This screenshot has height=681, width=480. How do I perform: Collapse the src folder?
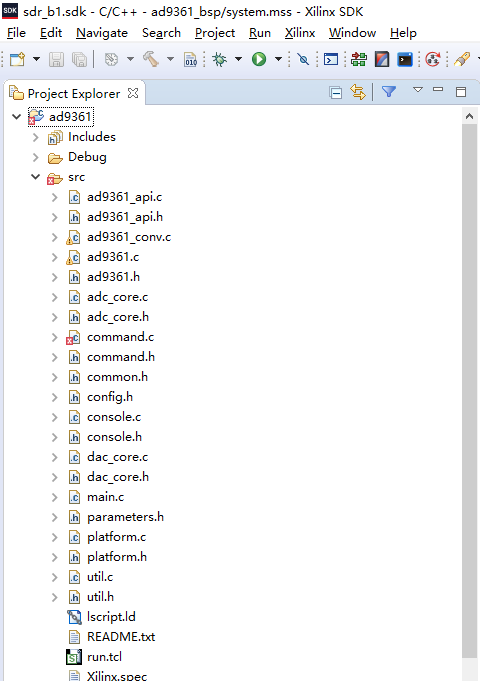(36, 177)
